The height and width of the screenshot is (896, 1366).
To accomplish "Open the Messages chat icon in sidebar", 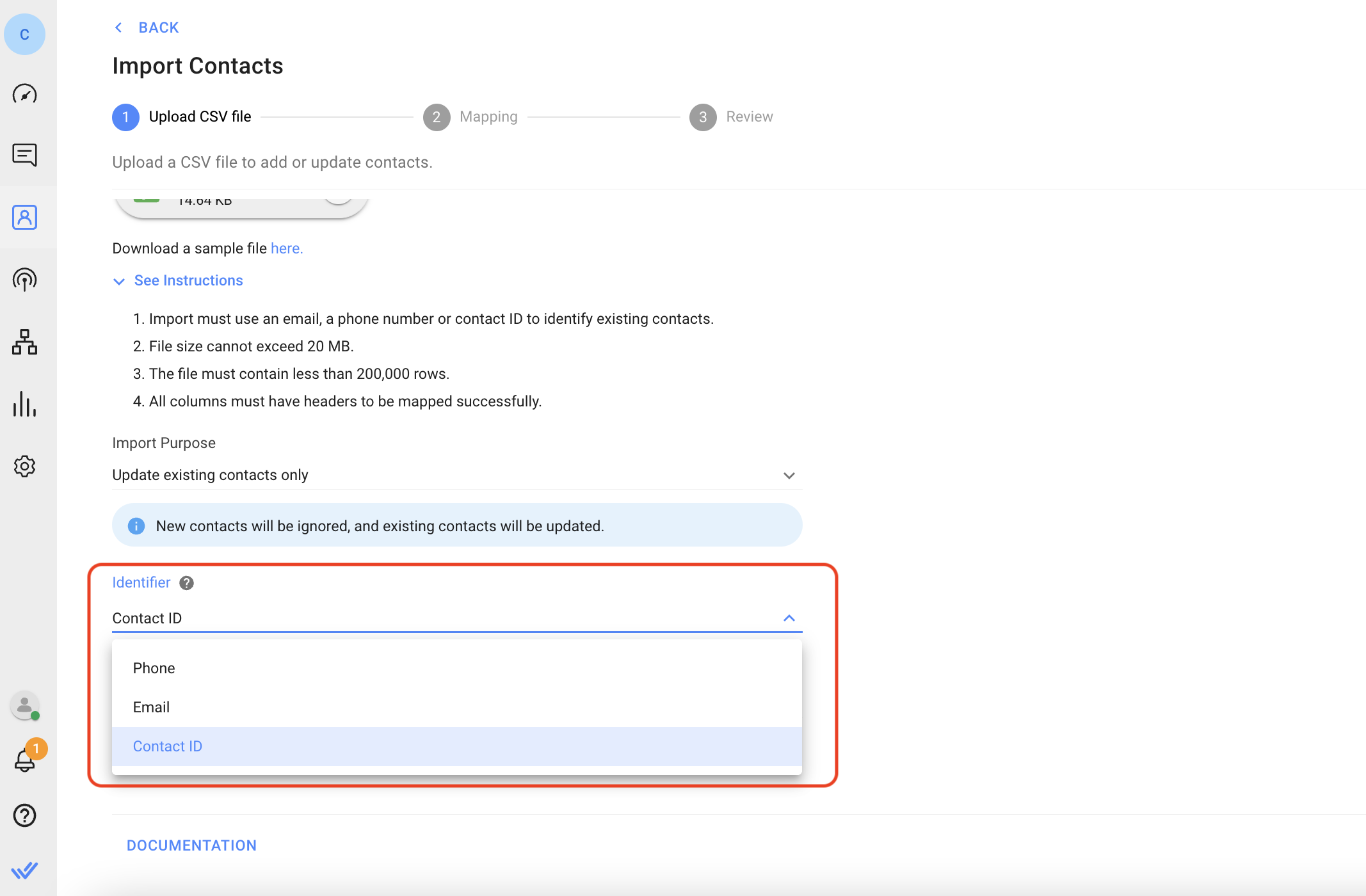I will tap(24, 155).
